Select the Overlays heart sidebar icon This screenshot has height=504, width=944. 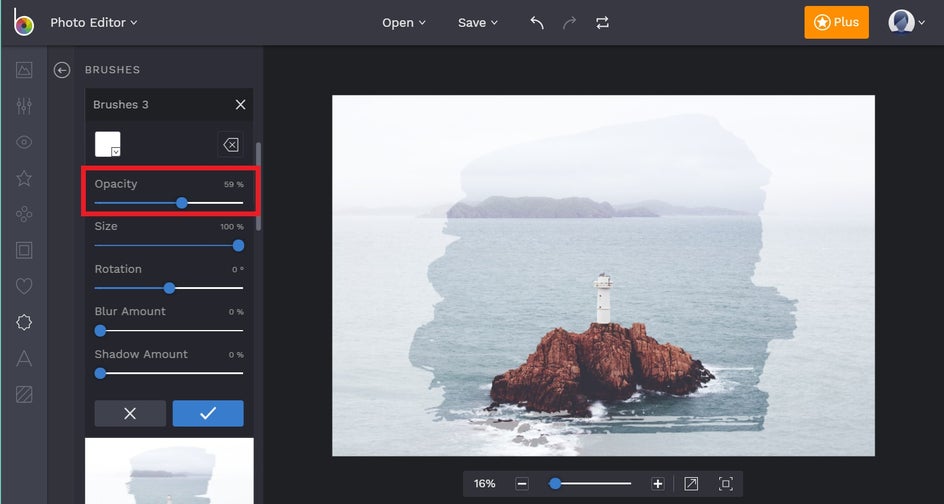point(24,286)
